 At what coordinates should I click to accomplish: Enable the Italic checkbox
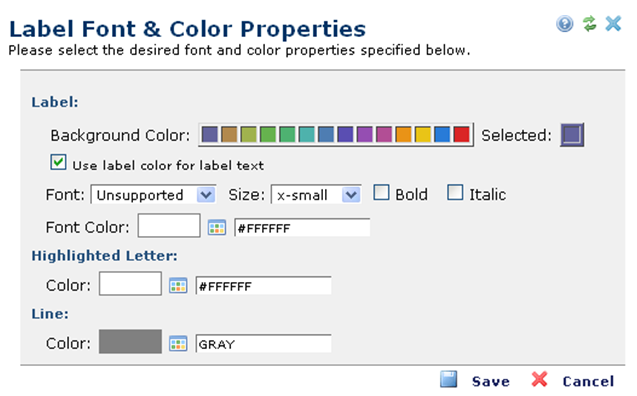455,193
